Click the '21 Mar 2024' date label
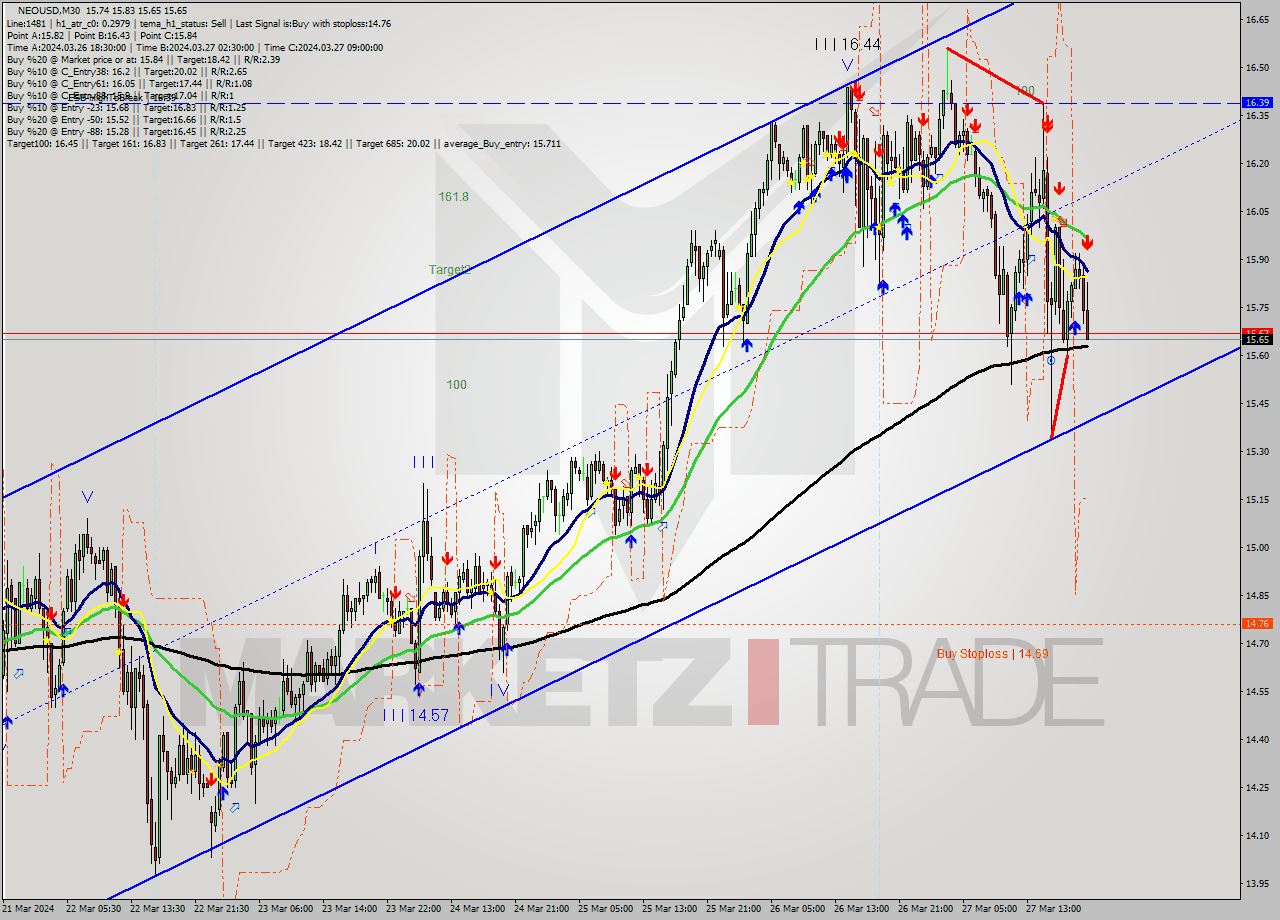Viewport: 1280px width, 920px height. coord(28,909)
